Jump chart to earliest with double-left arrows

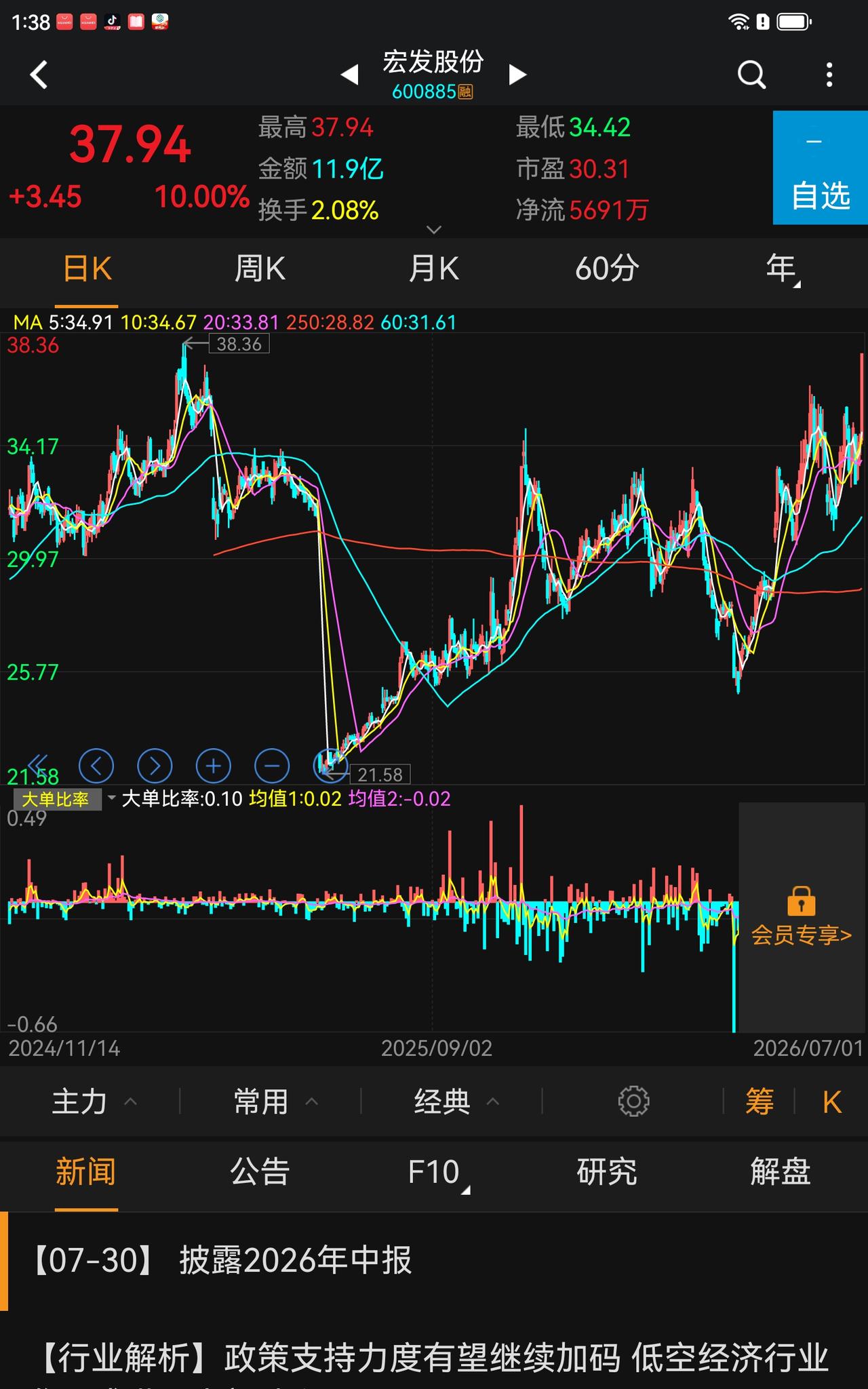point(38,765)
